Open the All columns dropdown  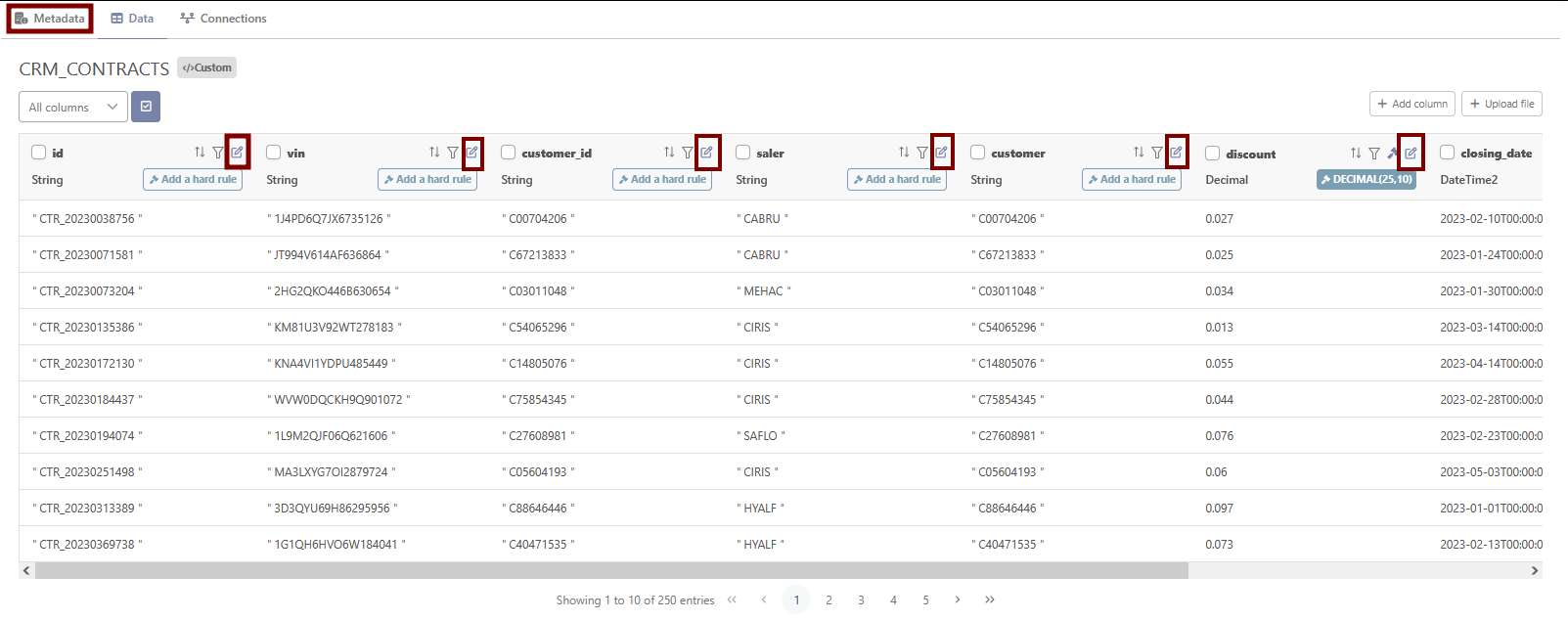(73, 107)
